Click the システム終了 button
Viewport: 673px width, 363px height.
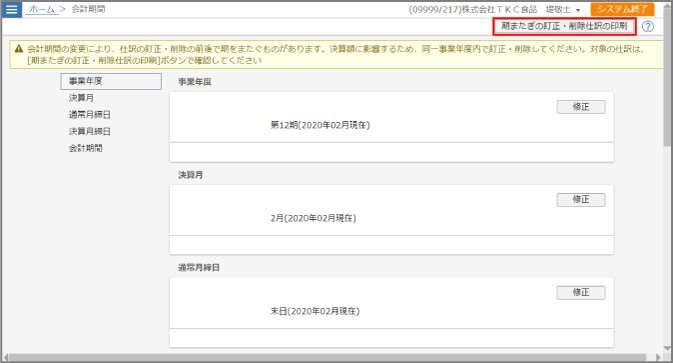pyautogui.click(x=622, y=9)
